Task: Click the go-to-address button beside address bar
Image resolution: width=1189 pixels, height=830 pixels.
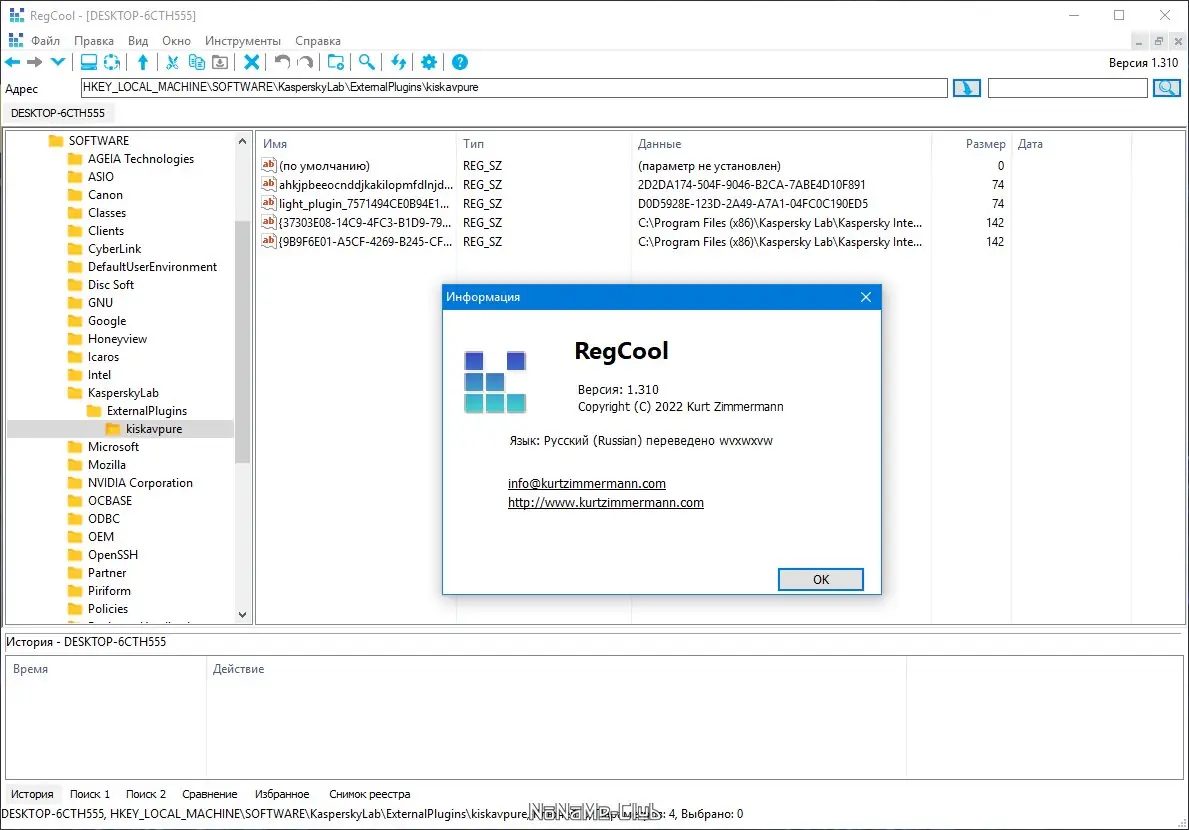Action: click(x=966, y=88)
